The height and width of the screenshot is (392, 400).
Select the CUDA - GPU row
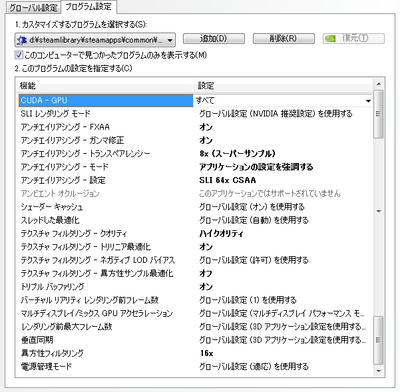tap(195, 100)
